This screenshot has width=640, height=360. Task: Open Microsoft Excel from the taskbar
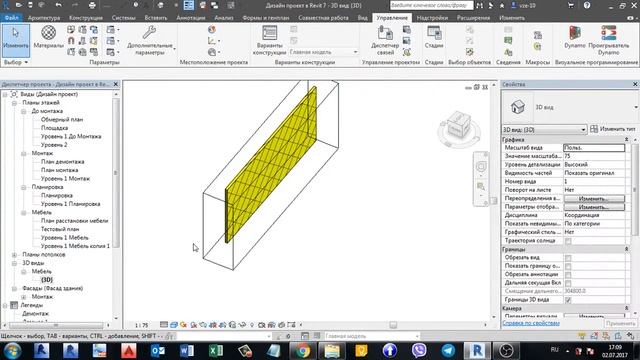[x=216, y=351]
